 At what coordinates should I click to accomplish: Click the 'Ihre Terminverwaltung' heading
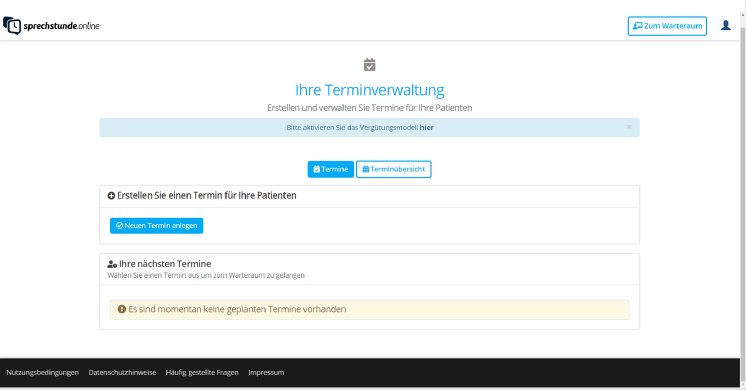pos(370,90)
